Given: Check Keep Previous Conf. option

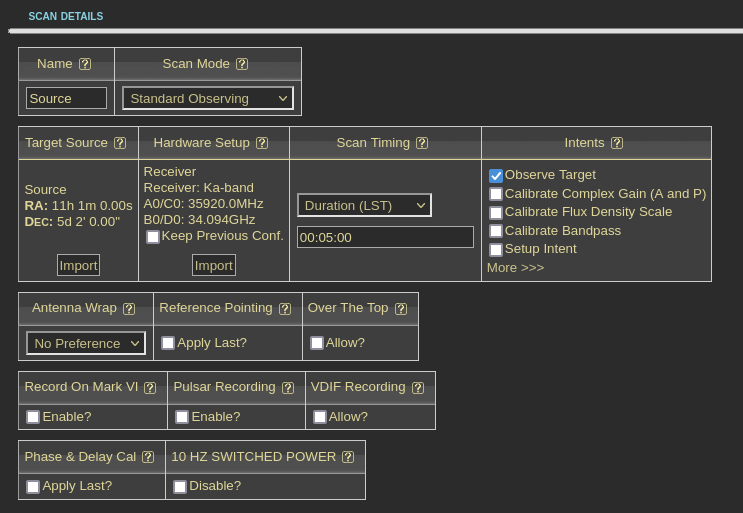Looking at the screenshot, I should coord(153,237).
